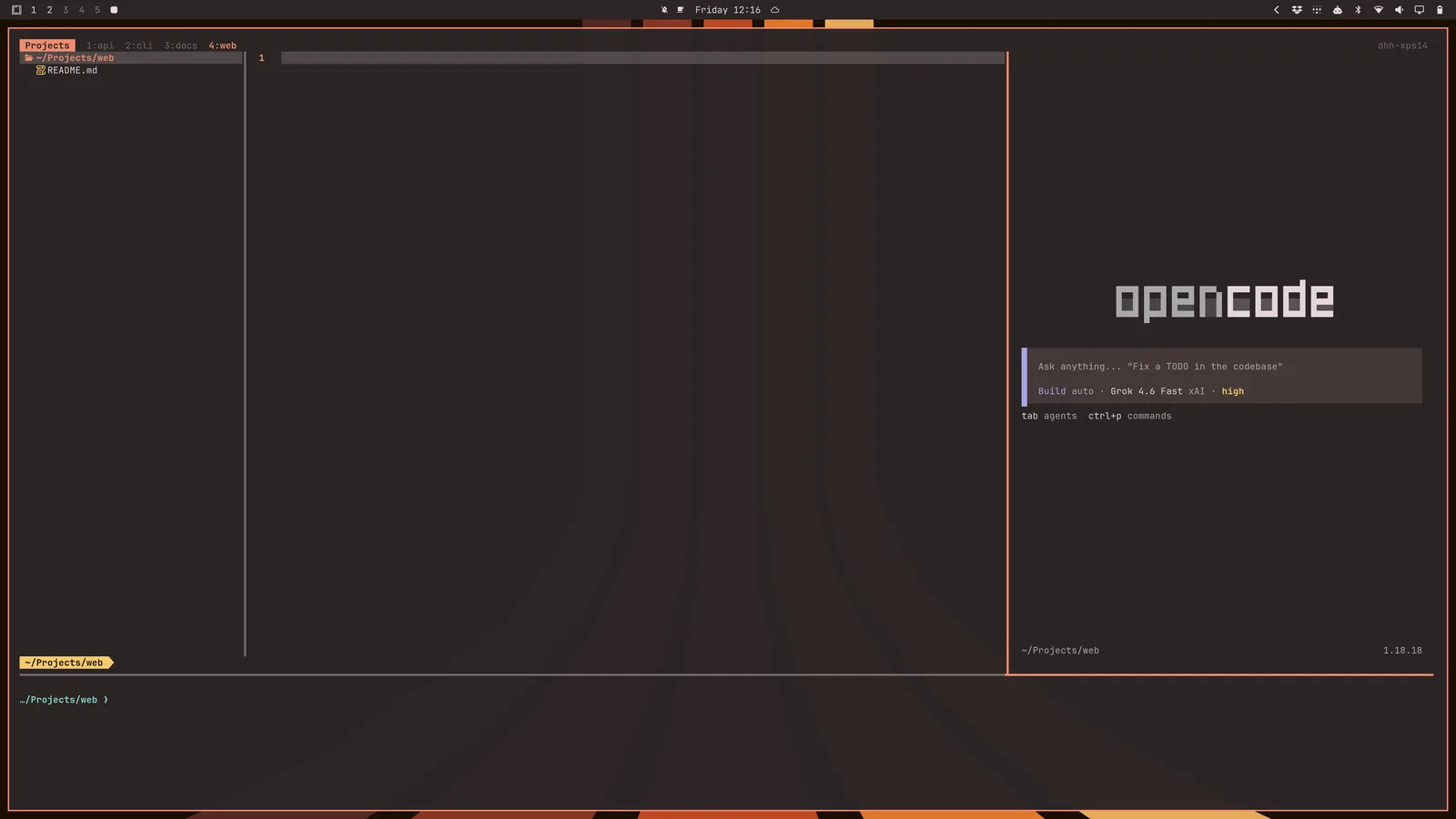Image resolution: width=1456 pixels, height=819 pixels.
Task: Click the muted notification bell icon
Action: pyautogui.click(x=664, y=10)
